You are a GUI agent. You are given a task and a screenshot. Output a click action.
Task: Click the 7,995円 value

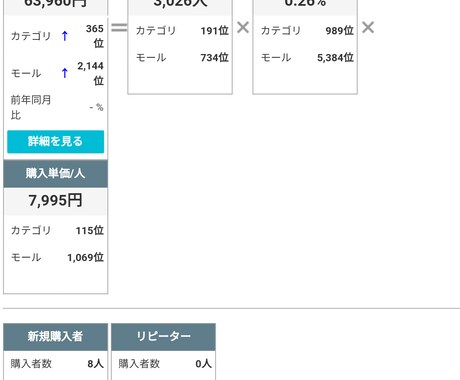click(x=55, y=201)
